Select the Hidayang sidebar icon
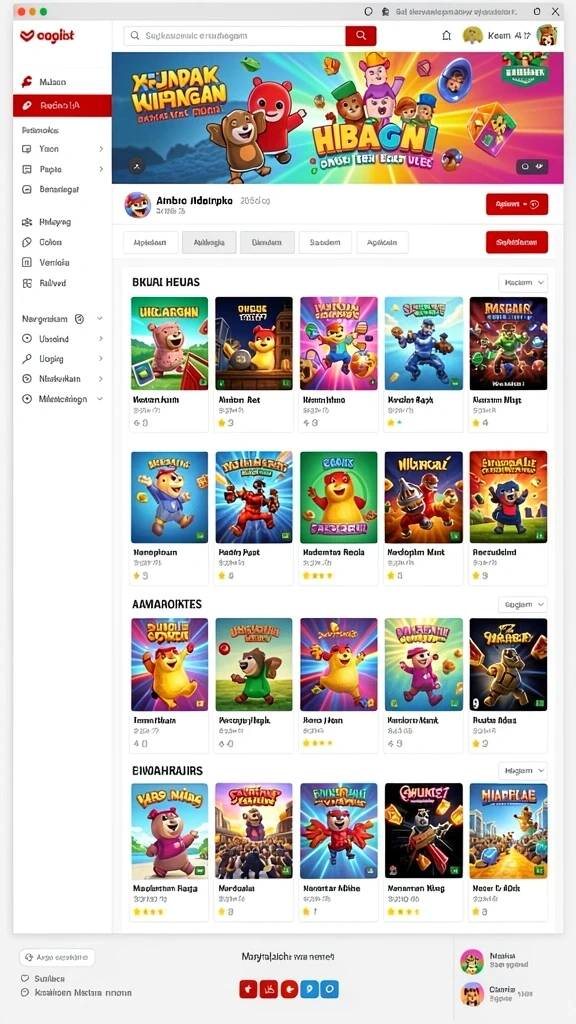 pyautogui.click(x=27, y=222)
